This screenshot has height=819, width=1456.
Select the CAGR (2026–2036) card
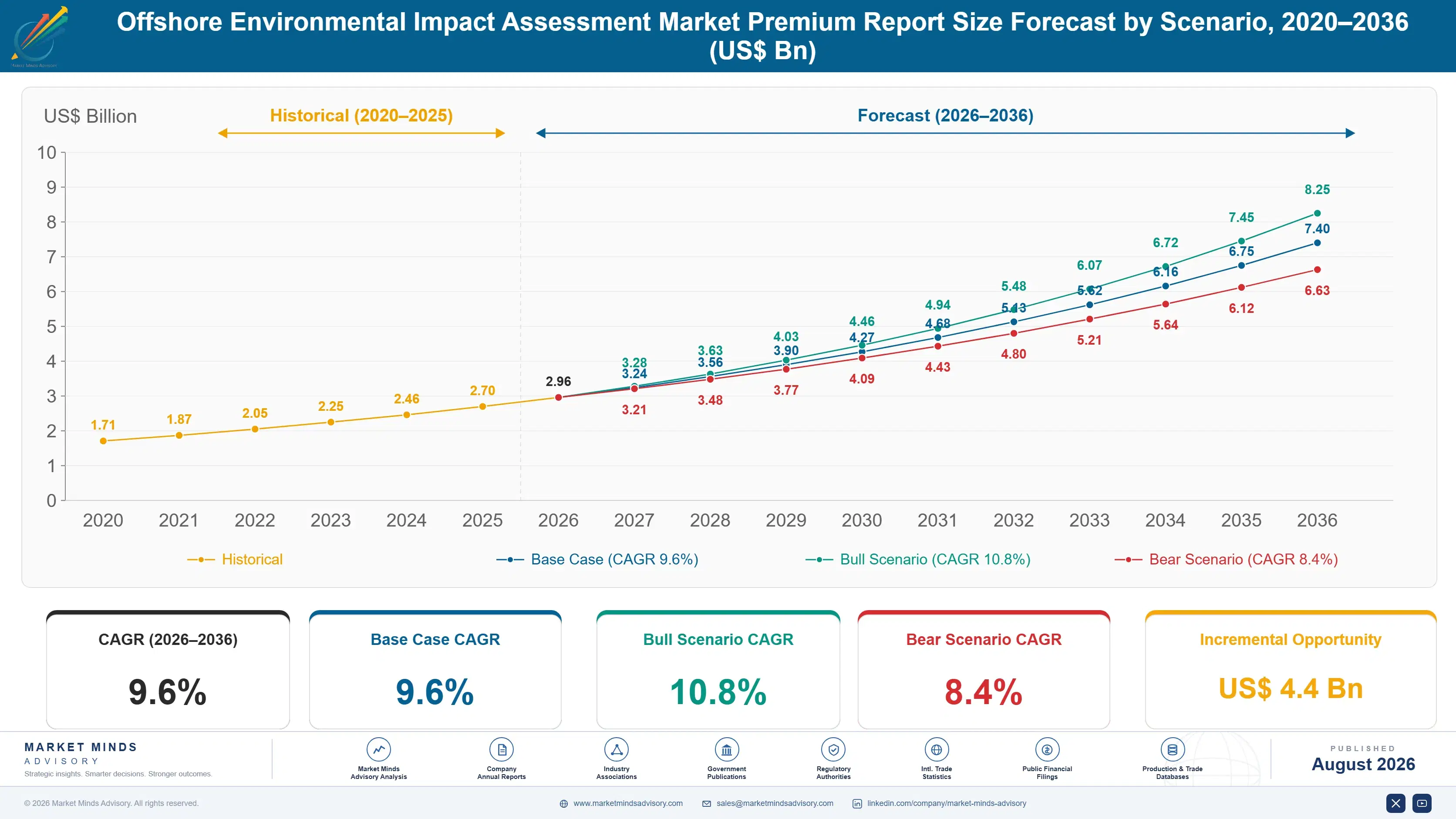[x=168, y=670]
